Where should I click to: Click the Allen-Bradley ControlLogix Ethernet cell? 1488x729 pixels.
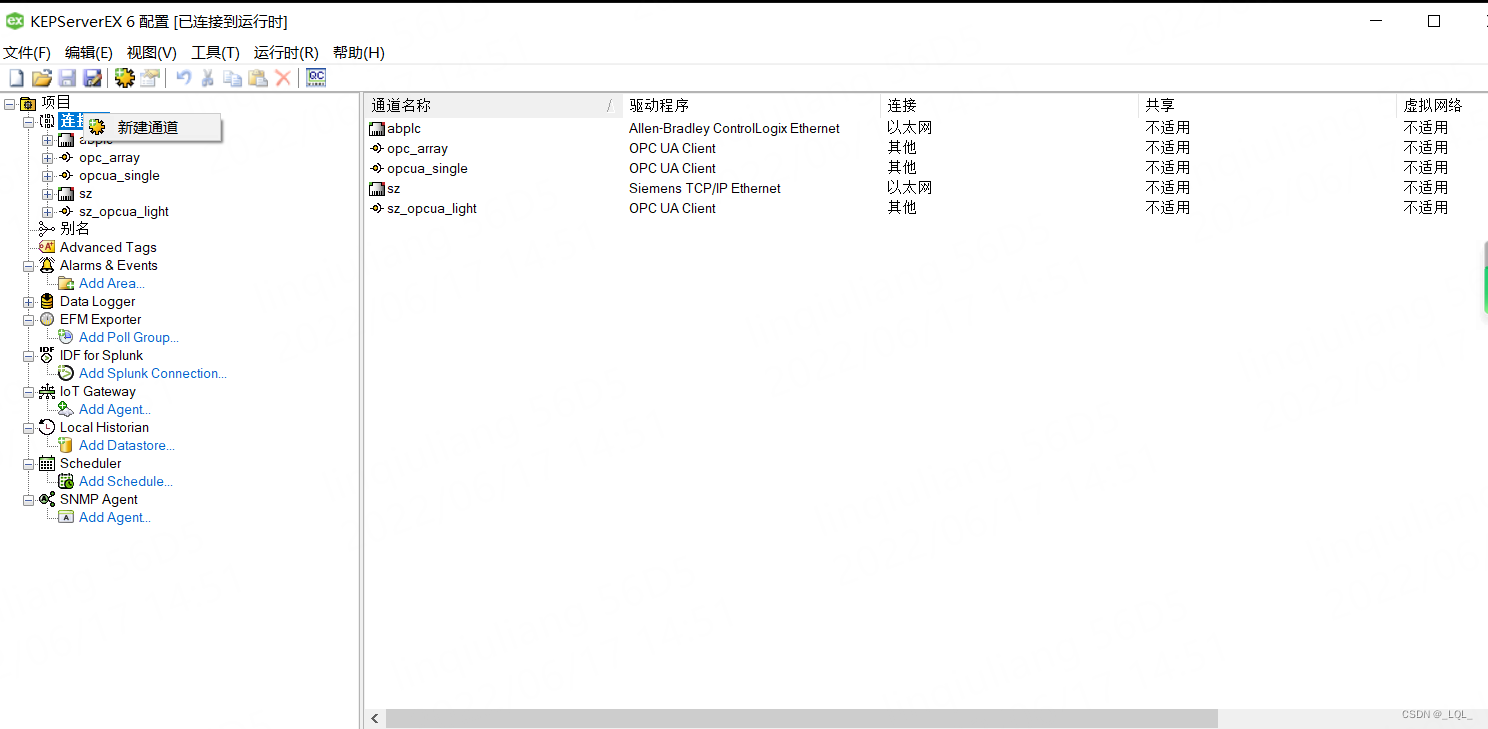734,128
